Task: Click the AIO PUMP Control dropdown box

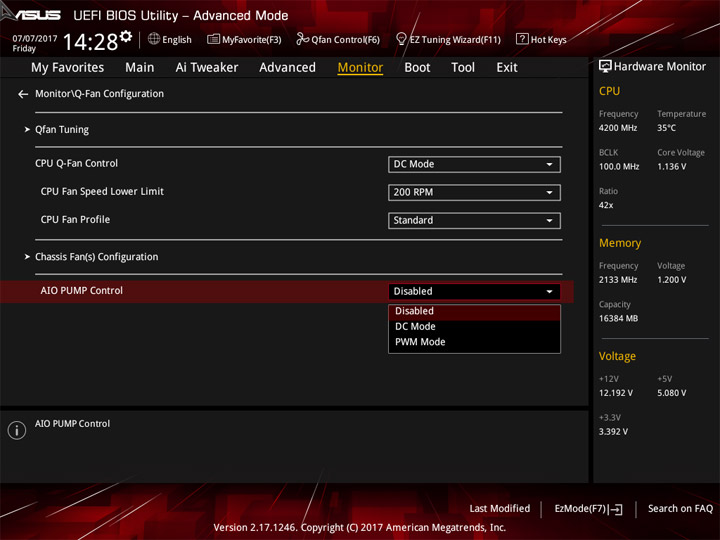Action: point(474,292)
